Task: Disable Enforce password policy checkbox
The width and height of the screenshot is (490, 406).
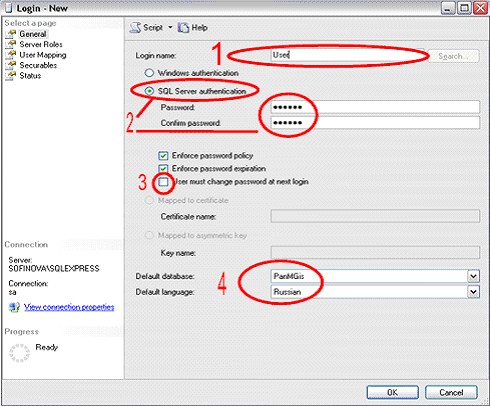Action: pos(163,155)
